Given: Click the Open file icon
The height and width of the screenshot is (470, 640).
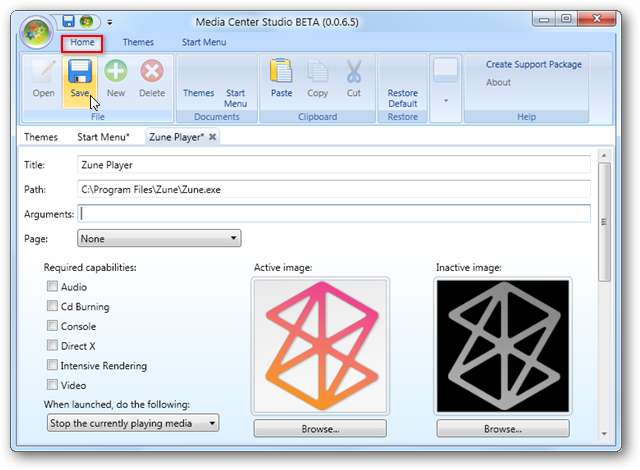Looking at the screenshot, I should click(43, 75).
